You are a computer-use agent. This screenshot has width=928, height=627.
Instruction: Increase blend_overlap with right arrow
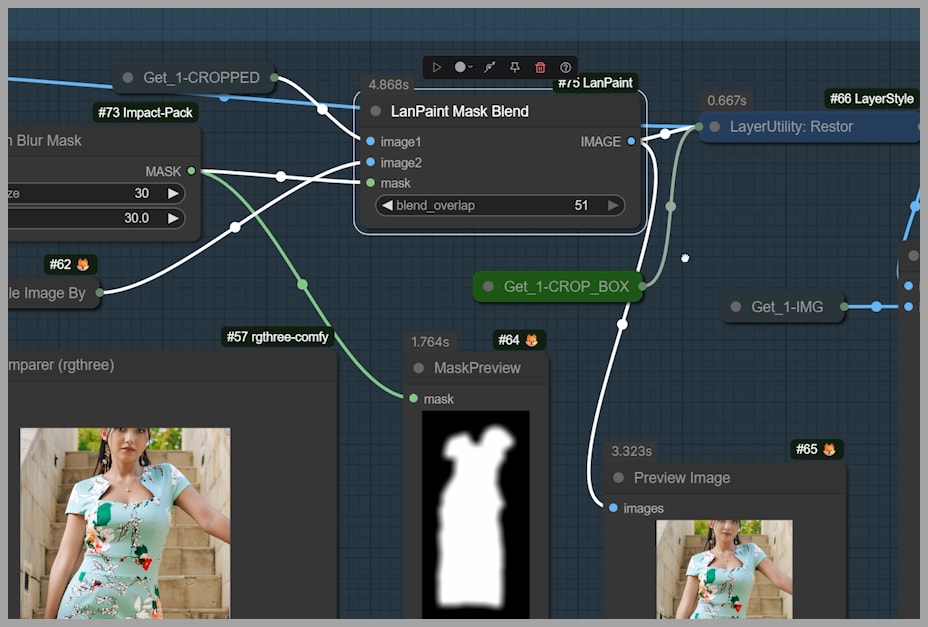point(614,206)
